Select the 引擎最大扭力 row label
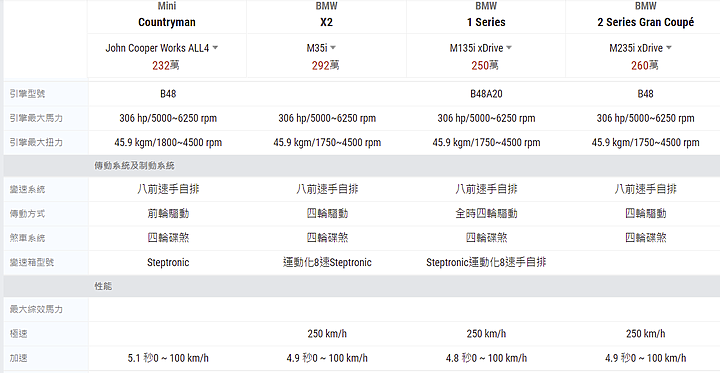Screen dimensions: 720x373 coord(36,142)
